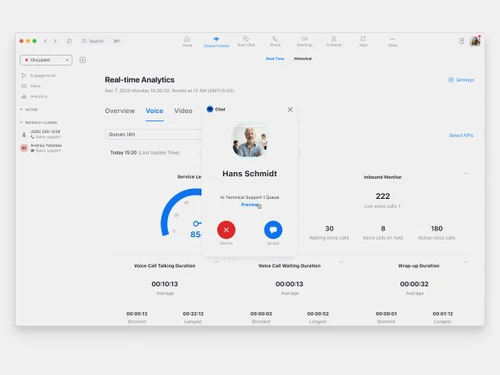Open the Overview tab
This screenshot has width=500, height=375.
[120, 111]
